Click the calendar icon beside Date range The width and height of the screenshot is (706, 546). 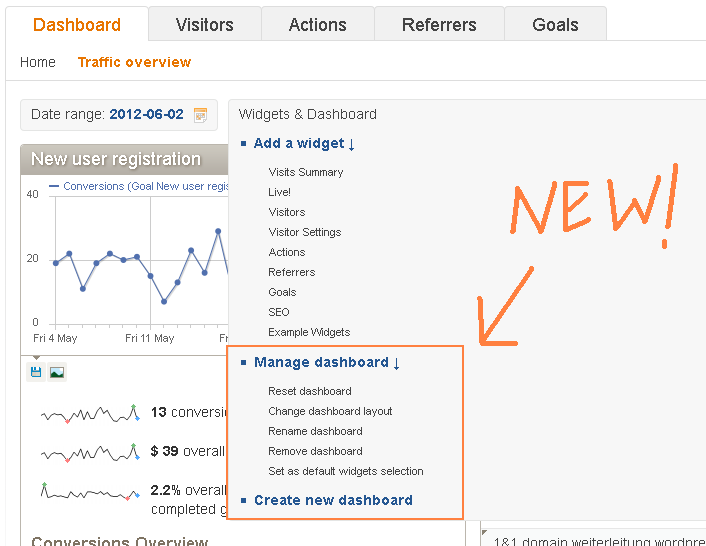200,115
